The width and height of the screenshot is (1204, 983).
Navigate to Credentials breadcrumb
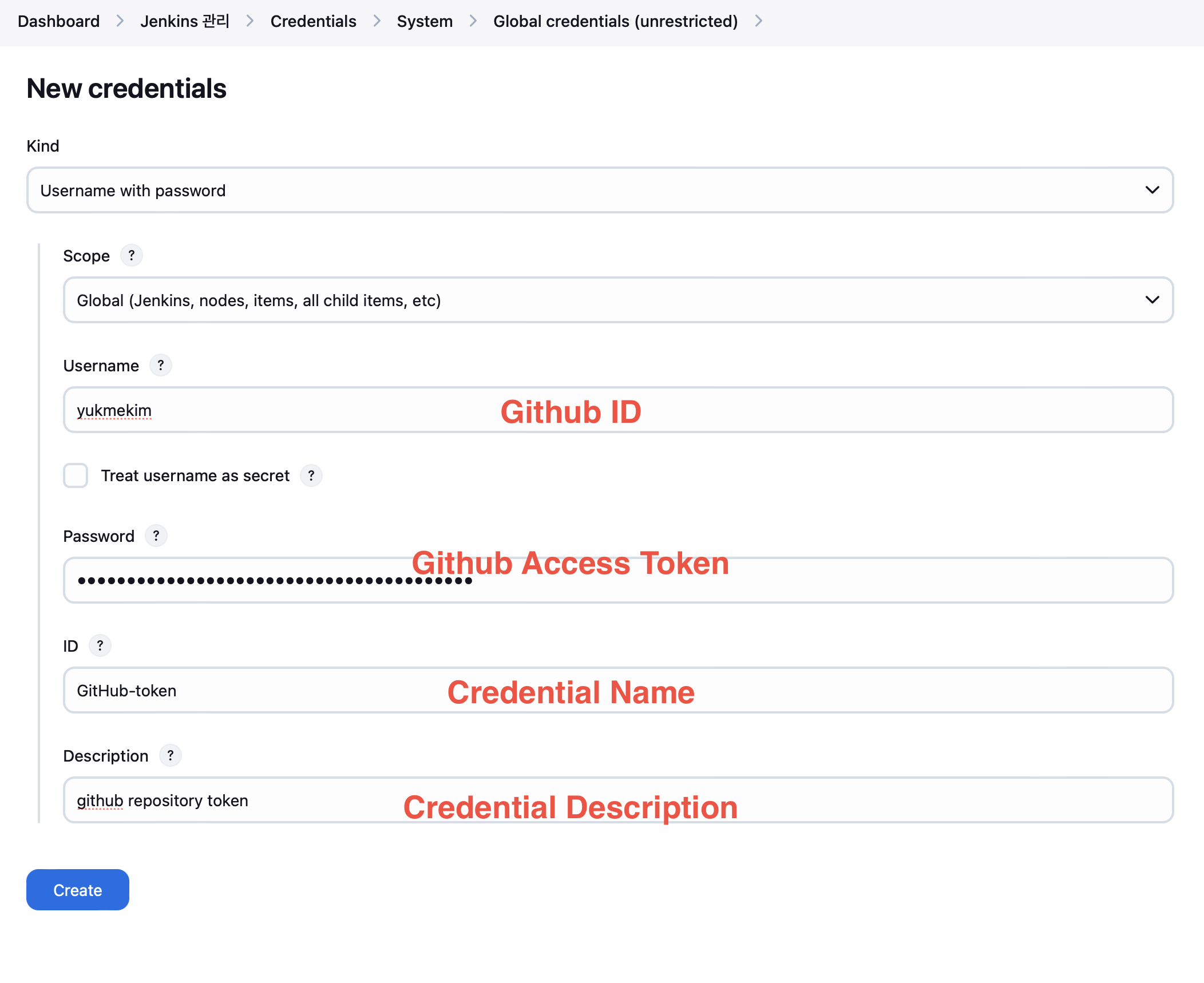[x=313, y=21]
